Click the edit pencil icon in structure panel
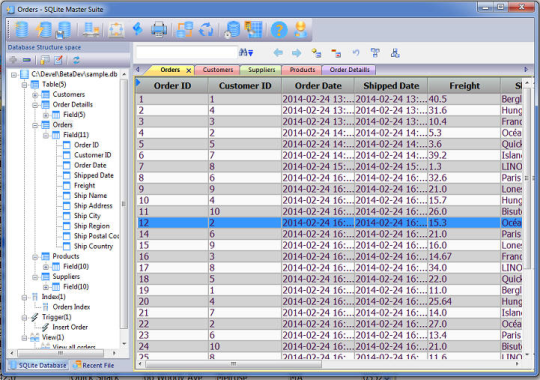Screen dimensions: 540x380 pos(58,60)
